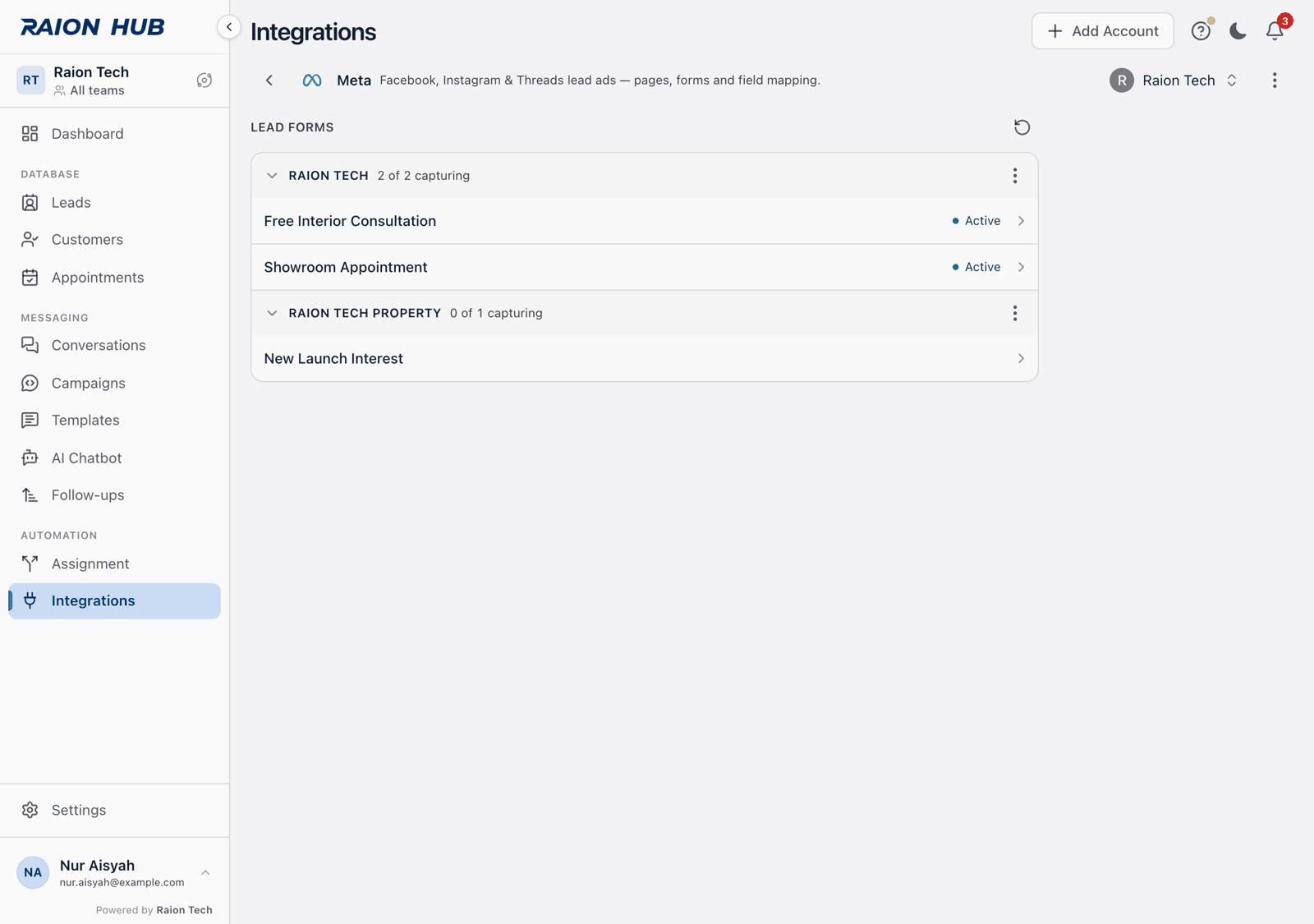
Task: Go to the Dashboard
Action: pyautogui.click(x=114, y=134)
